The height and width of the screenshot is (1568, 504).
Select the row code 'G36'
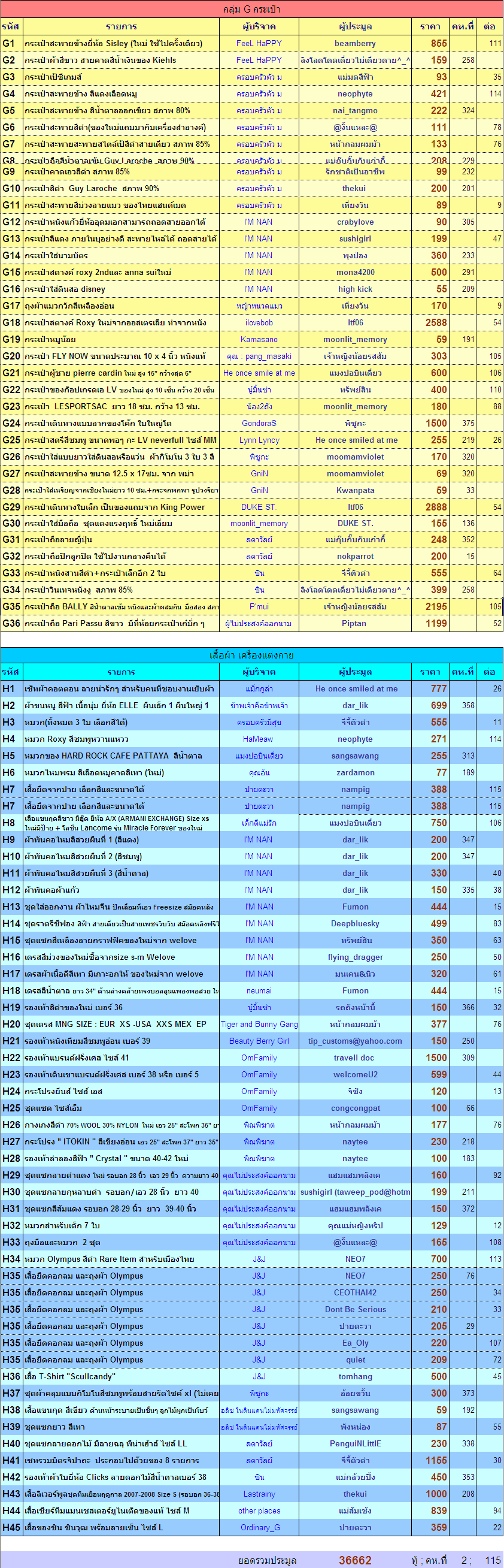point(11,623)
